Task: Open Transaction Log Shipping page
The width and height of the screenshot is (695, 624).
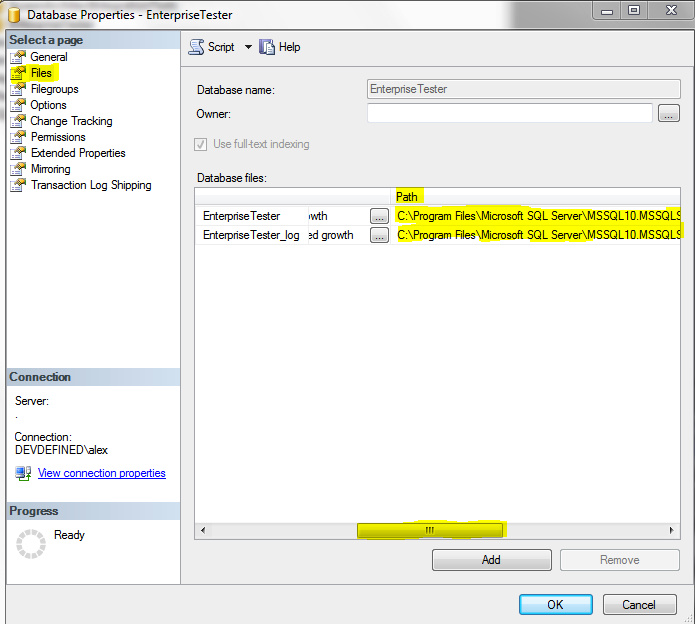Action: 90,185
